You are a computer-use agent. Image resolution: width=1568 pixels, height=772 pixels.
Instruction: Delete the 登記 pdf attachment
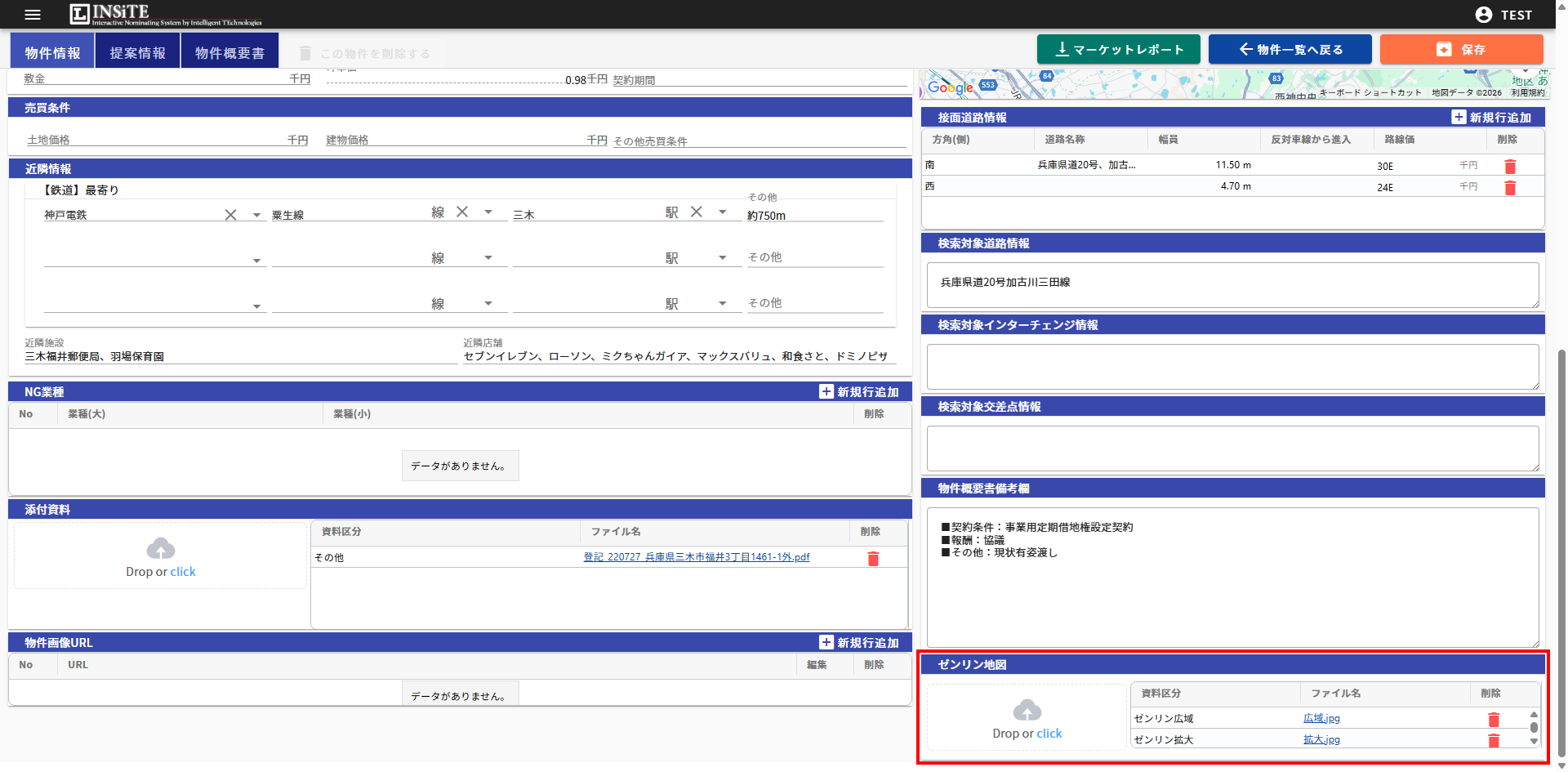(873, 559)
